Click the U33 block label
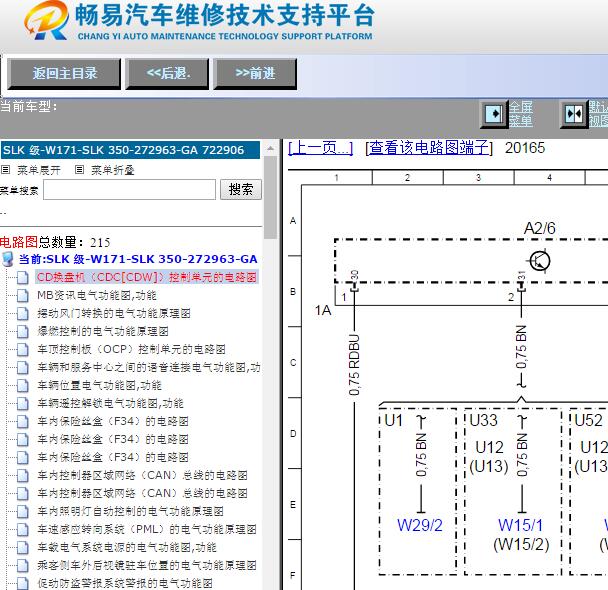Viewport: 608px width, 590px height. coord(483,420)
